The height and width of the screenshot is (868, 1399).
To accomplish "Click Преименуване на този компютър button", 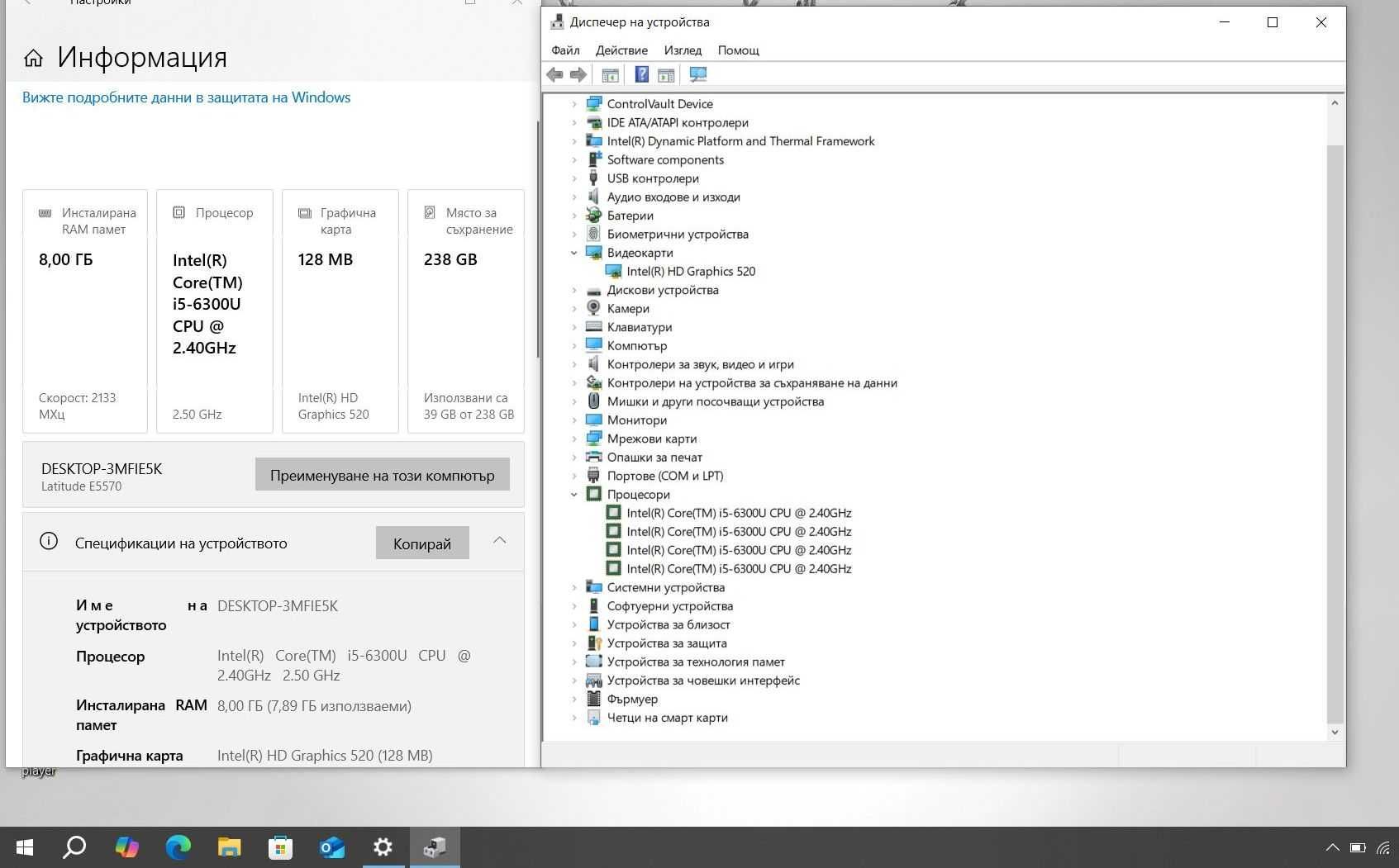I will pos(382,475).
